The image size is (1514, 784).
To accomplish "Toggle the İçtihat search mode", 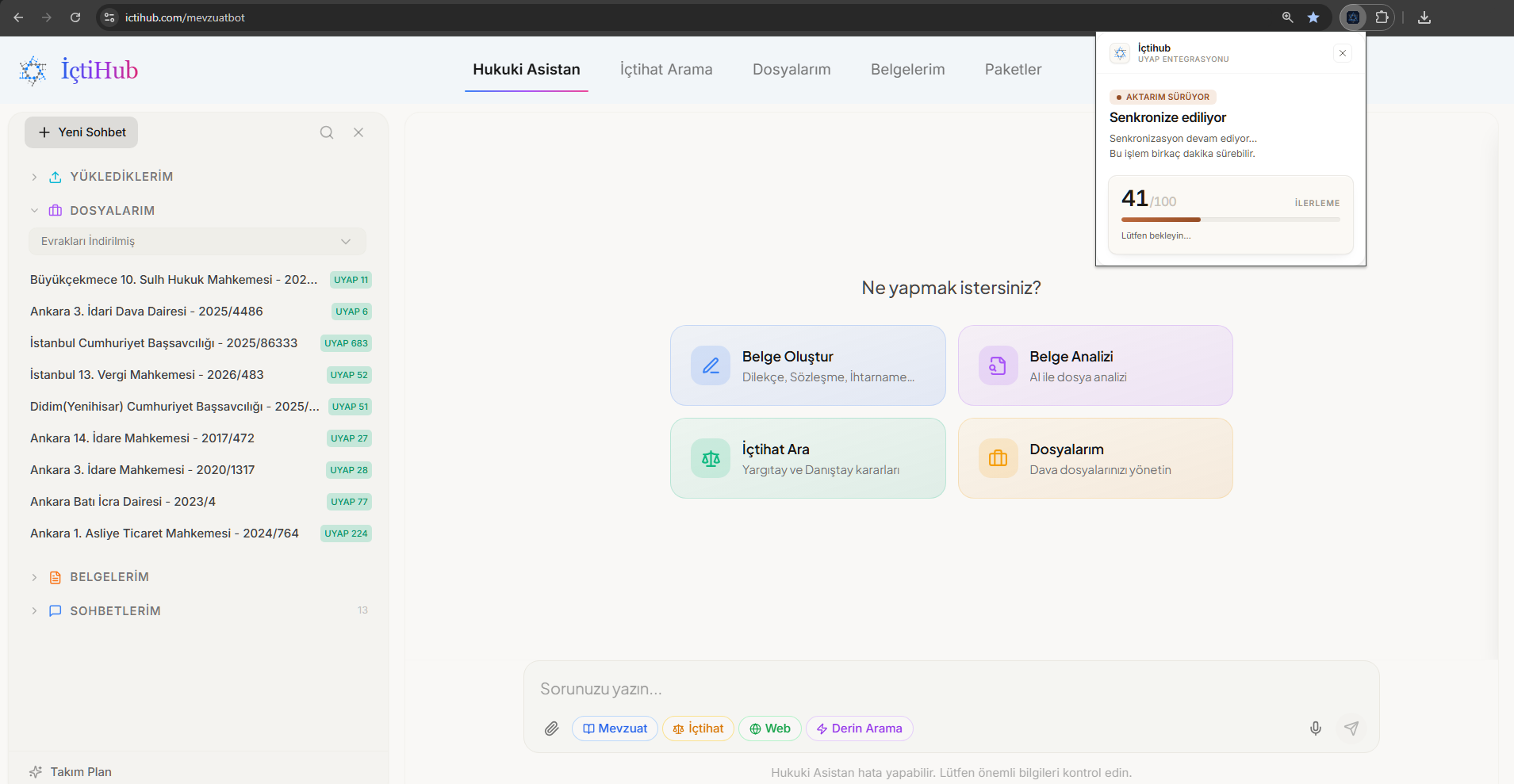I will tap(698, 729).
